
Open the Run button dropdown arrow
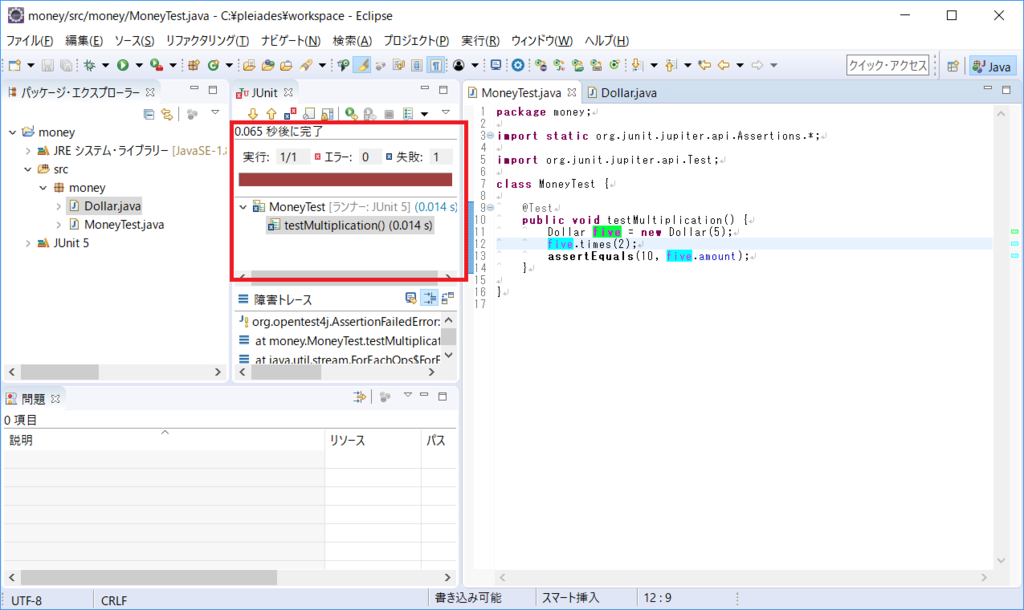pyautogui.click(x=138, y=65)
